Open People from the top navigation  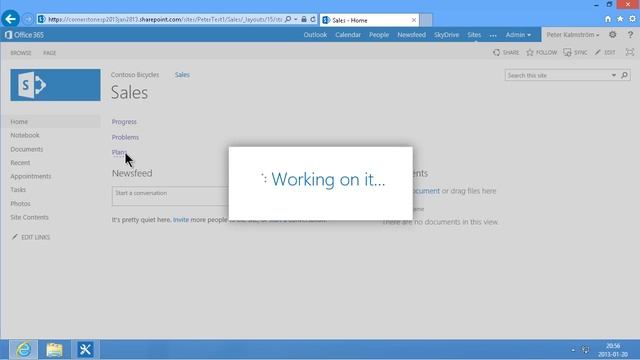pos(379,35)
